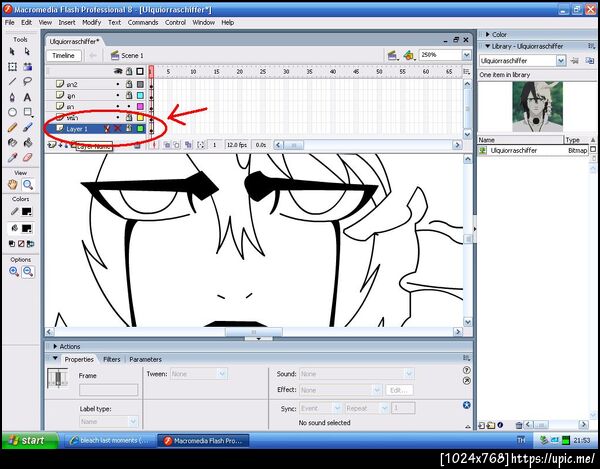Collapse the Library panel
The width and height of the screenshot is (600, 469).
(488, 46)
